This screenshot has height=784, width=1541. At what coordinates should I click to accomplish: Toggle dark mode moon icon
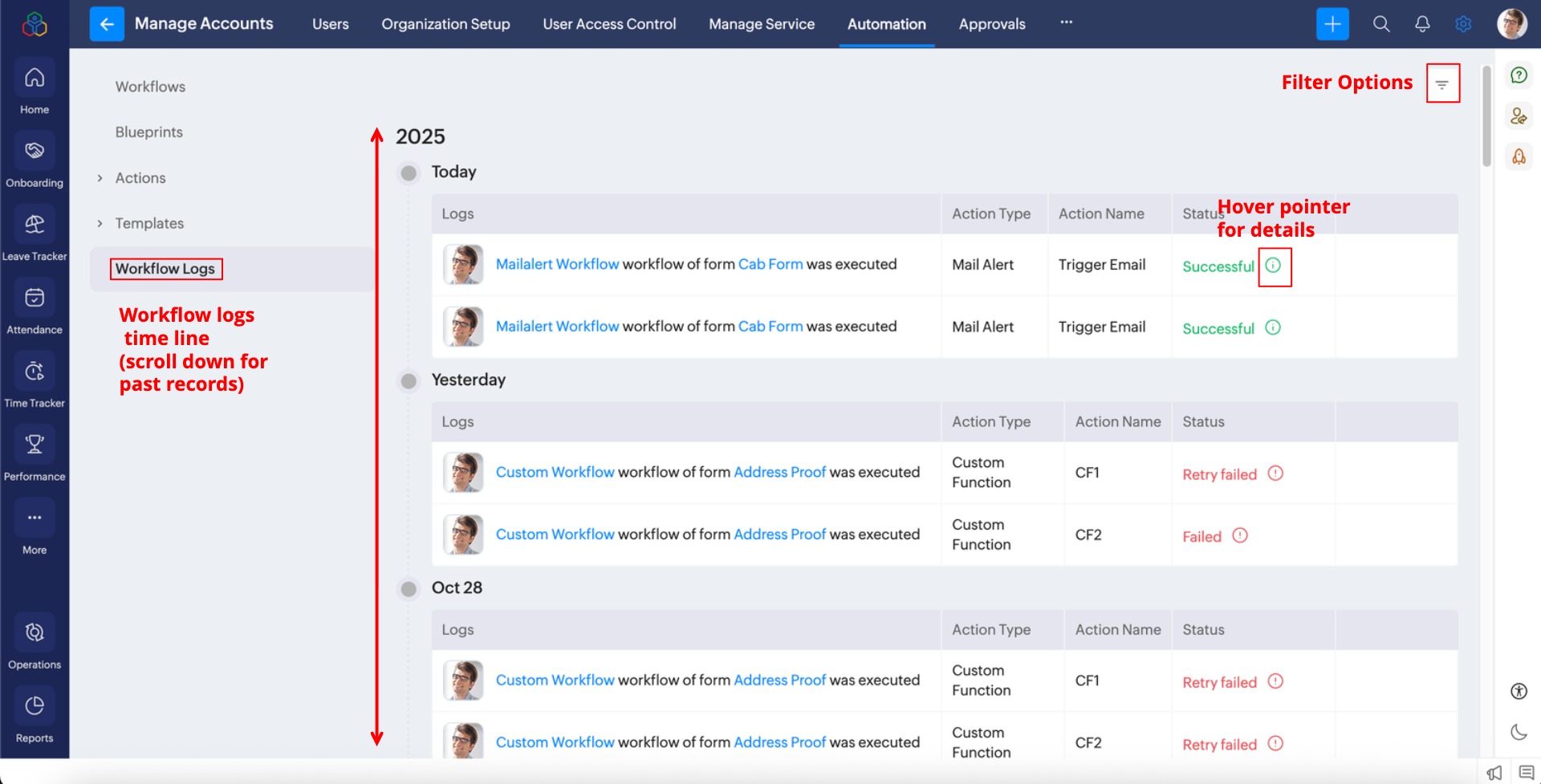1519,732
